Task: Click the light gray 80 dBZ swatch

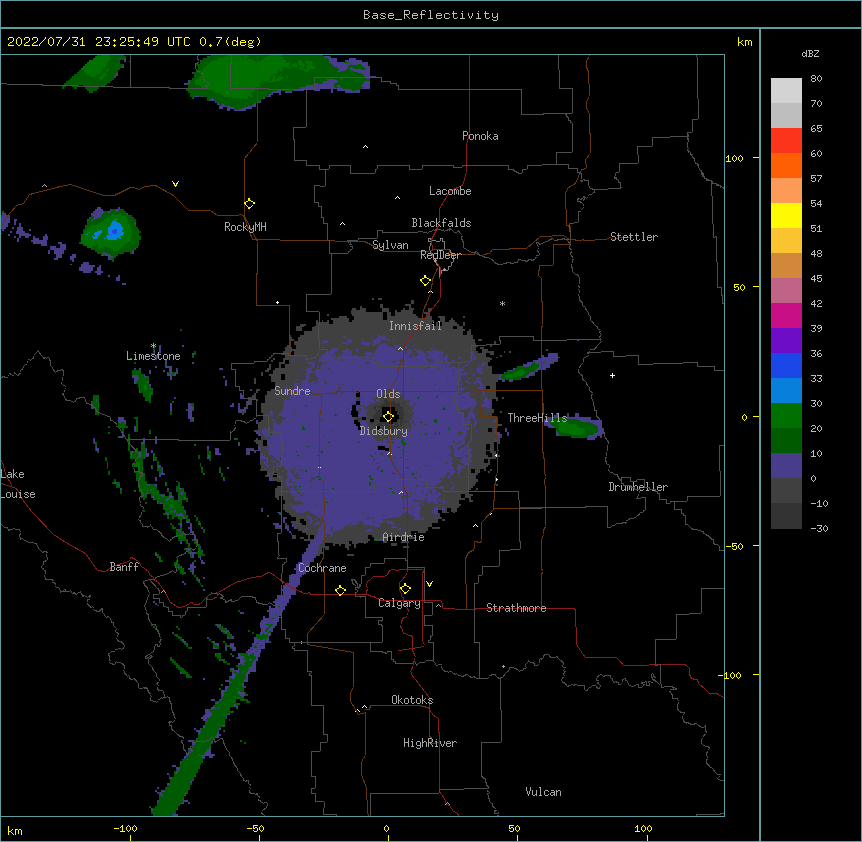Action: pyautogui.click(x=786, y=91)
